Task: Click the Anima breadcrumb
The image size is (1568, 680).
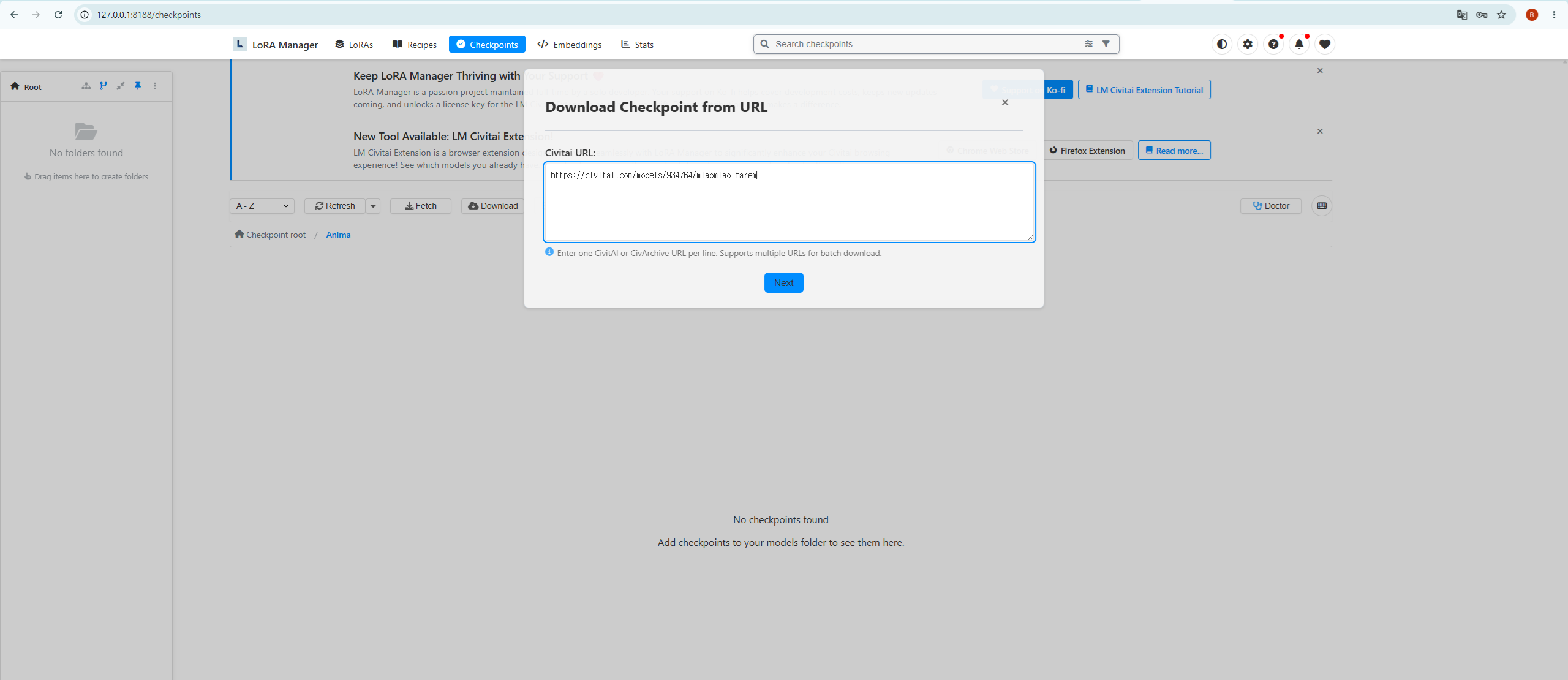Action: [338, 235]
